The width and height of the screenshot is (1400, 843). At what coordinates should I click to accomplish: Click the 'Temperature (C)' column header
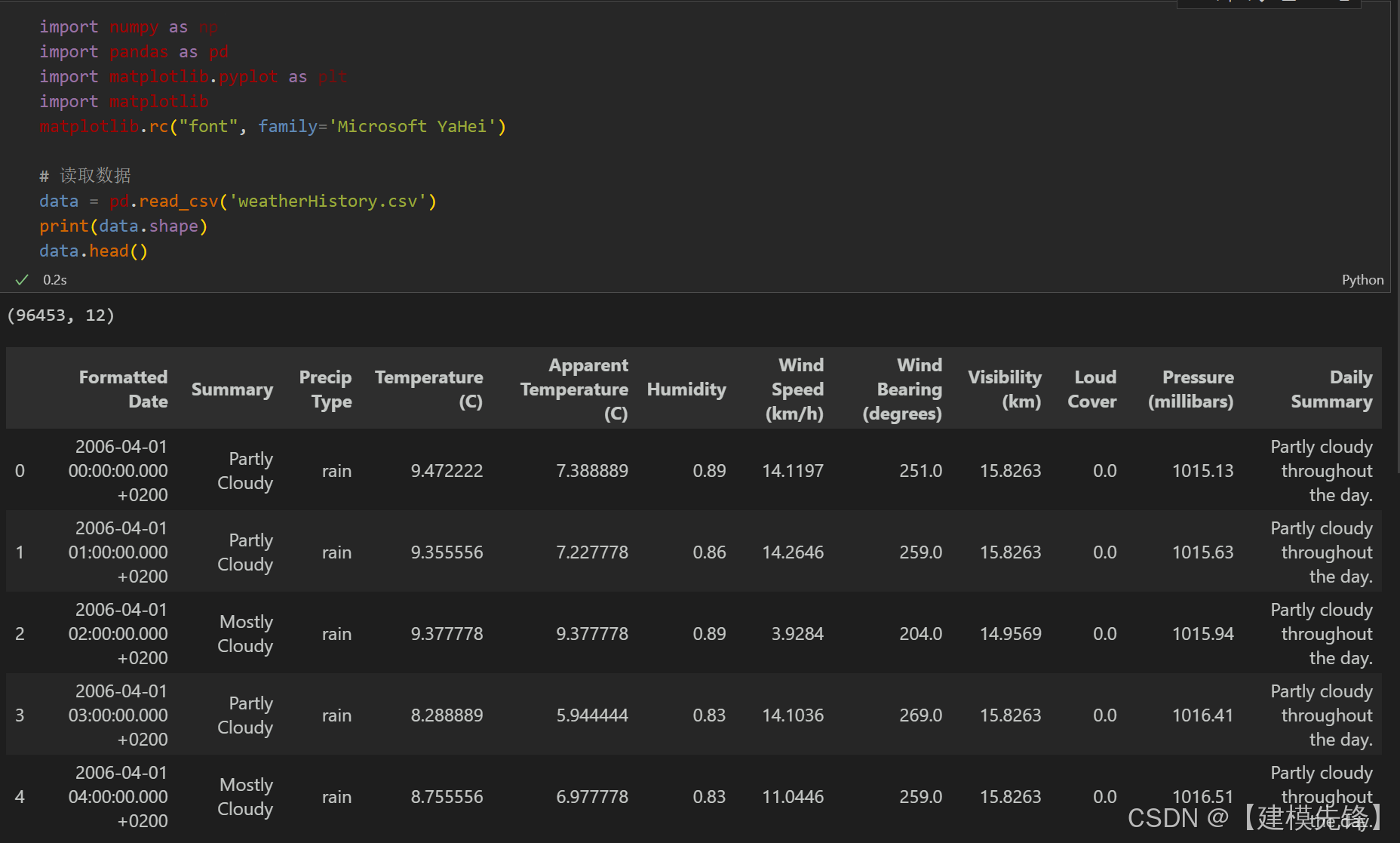click(428, 389)
